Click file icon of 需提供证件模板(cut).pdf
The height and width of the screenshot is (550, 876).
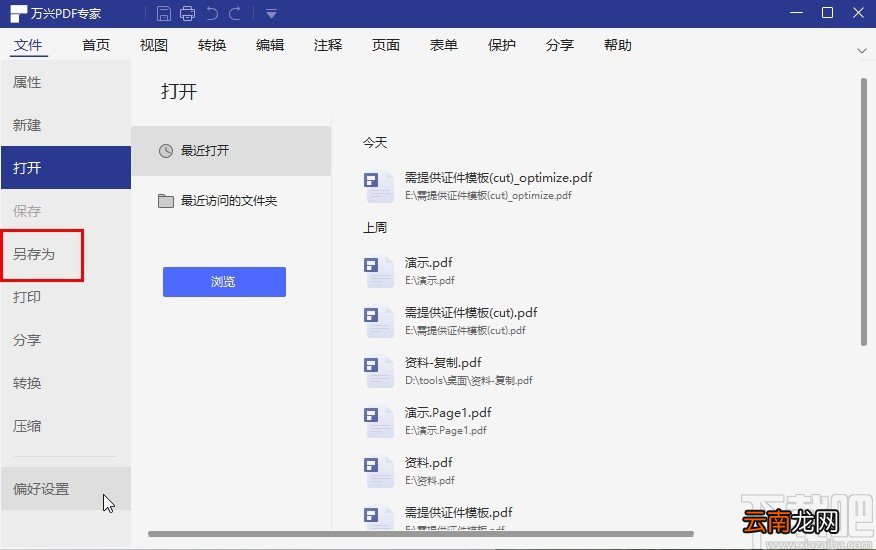click(x=379, y=321)
